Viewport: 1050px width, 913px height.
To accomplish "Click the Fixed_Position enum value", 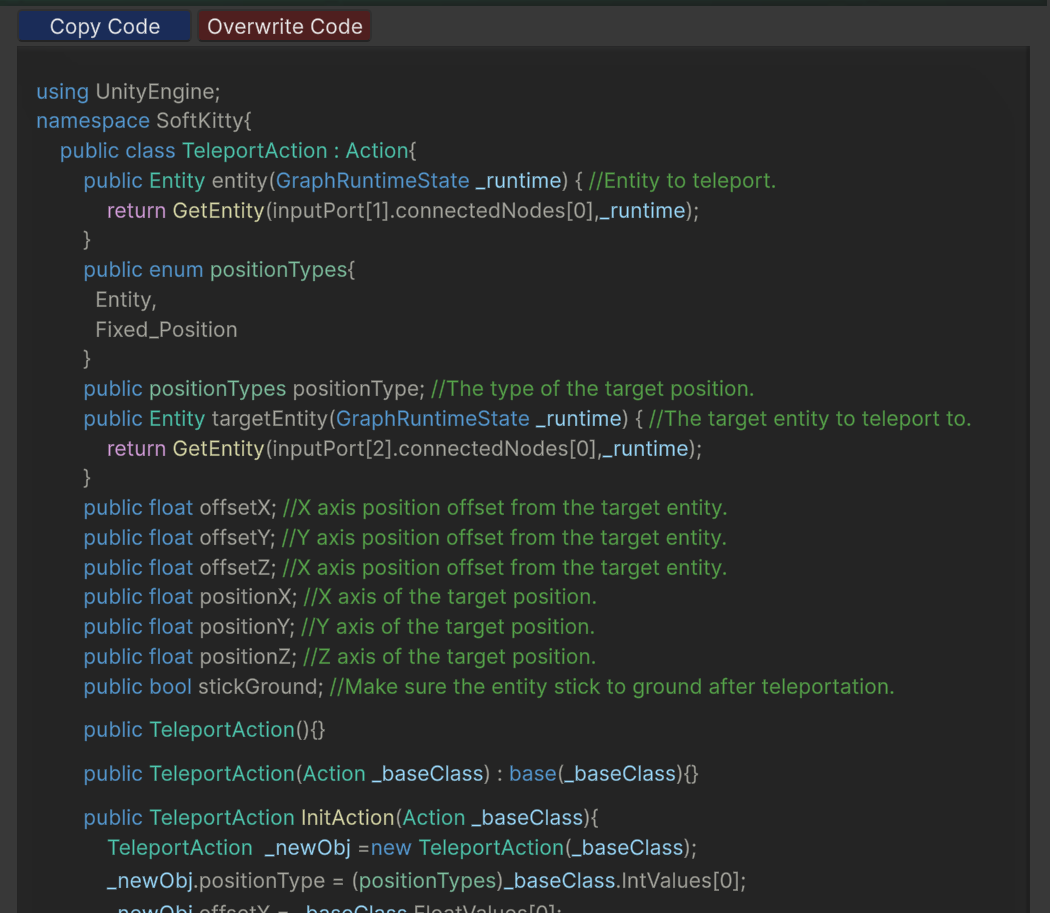I will tap(166, 330).
